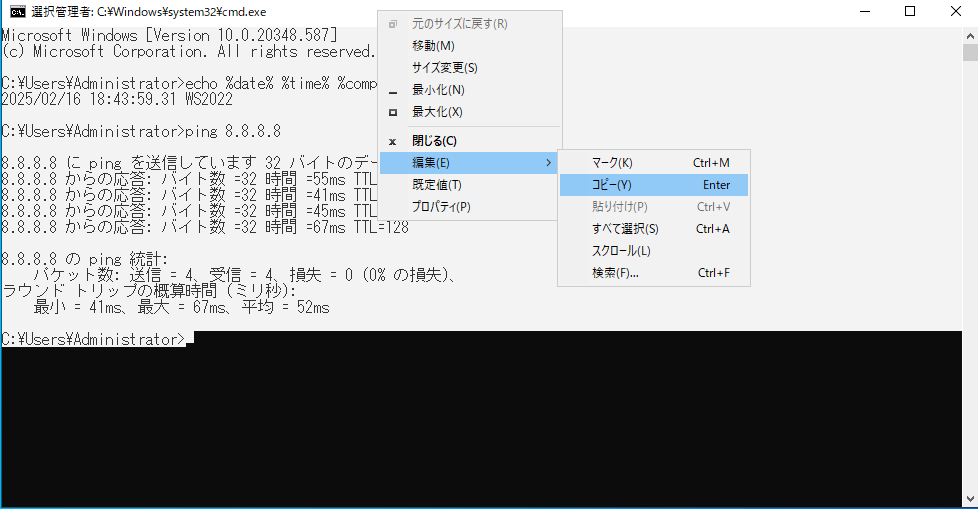Select スクロール(L) in the edit submenu

coord(621,251)
